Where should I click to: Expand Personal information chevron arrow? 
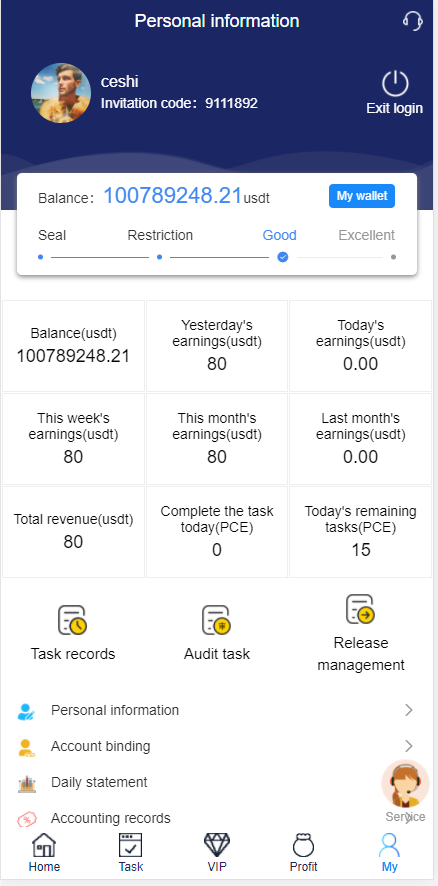(409, 710)
